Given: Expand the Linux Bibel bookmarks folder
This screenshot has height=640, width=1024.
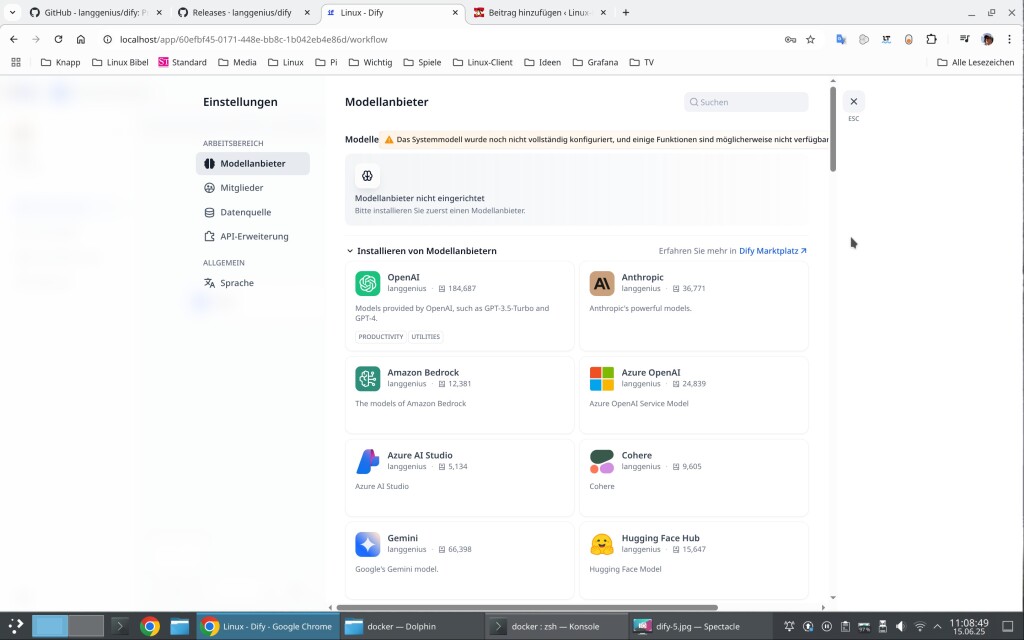Looking at the screenshot, I should [120, 62].
